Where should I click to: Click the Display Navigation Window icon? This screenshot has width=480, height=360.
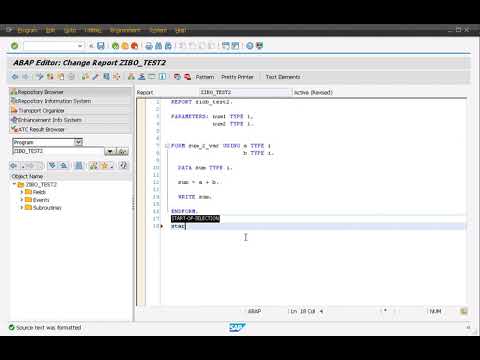(142, 77)
